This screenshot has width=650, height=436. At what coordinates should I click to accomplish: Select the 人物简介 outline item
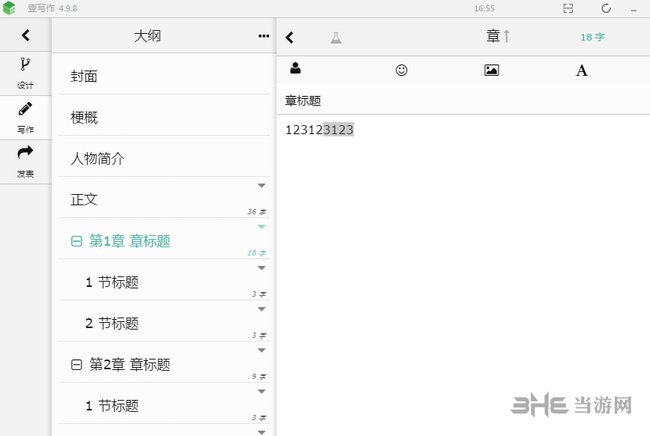(x=164, y=158)
